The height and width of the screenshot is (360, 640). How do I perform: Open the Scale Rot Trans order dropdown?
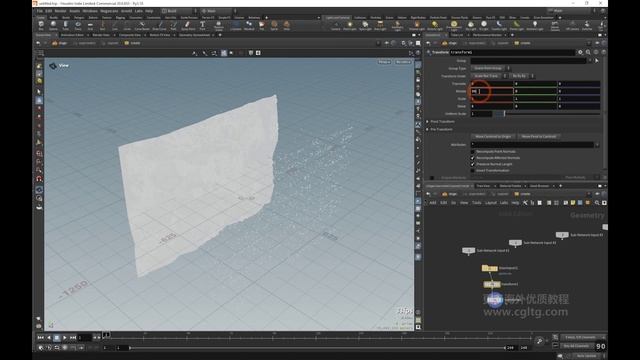(489, 76)
